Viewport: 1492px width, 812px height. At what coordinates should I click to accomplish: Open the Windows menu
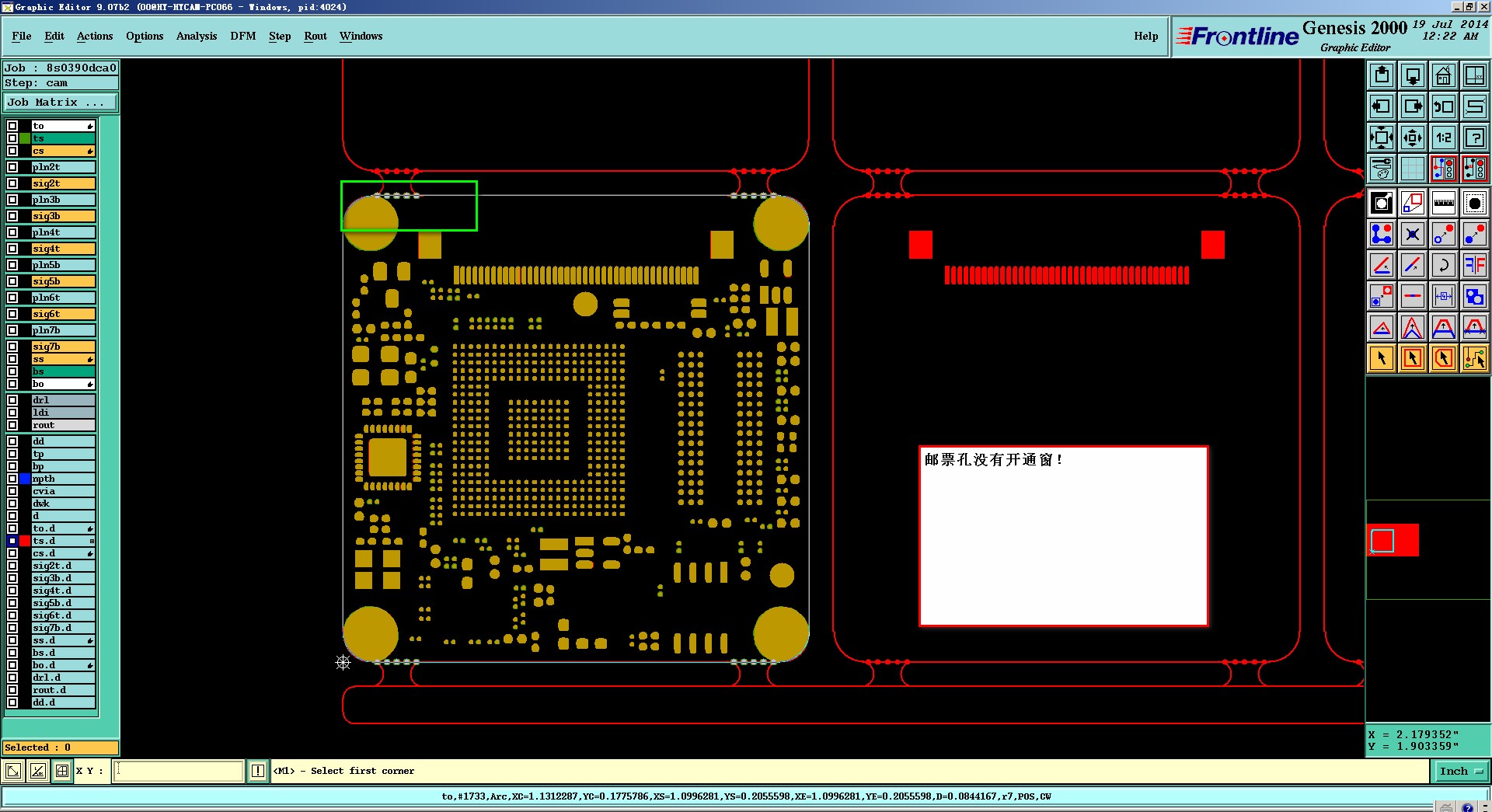click(x=361, y=37)
